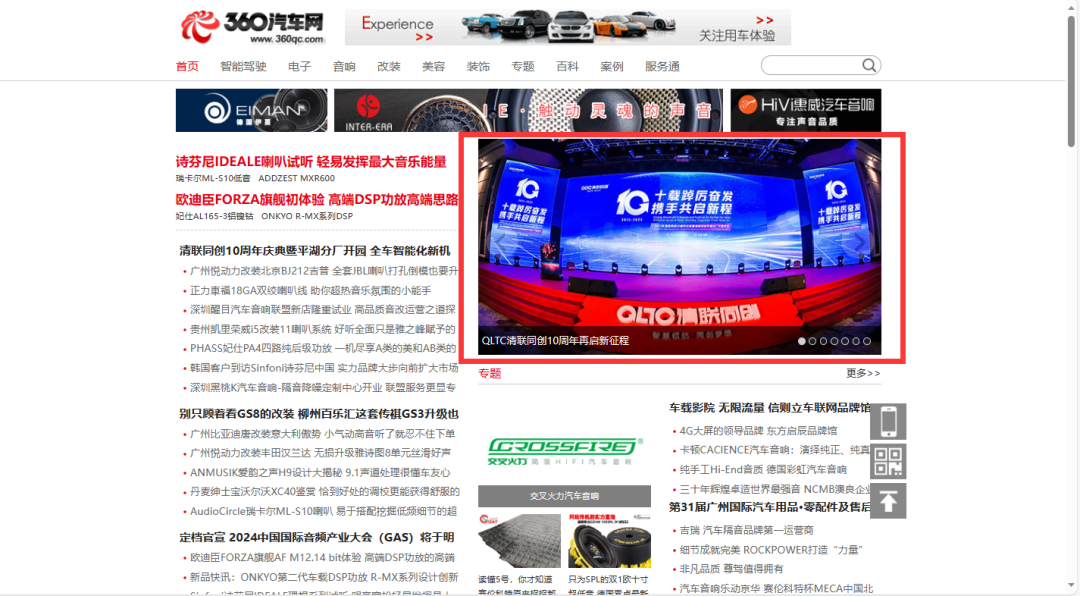The image size is (1080, 596).
Task: Open 4G大屏的领导品牌 东方启辰品牌馆
Action: [x=758, y=430]
